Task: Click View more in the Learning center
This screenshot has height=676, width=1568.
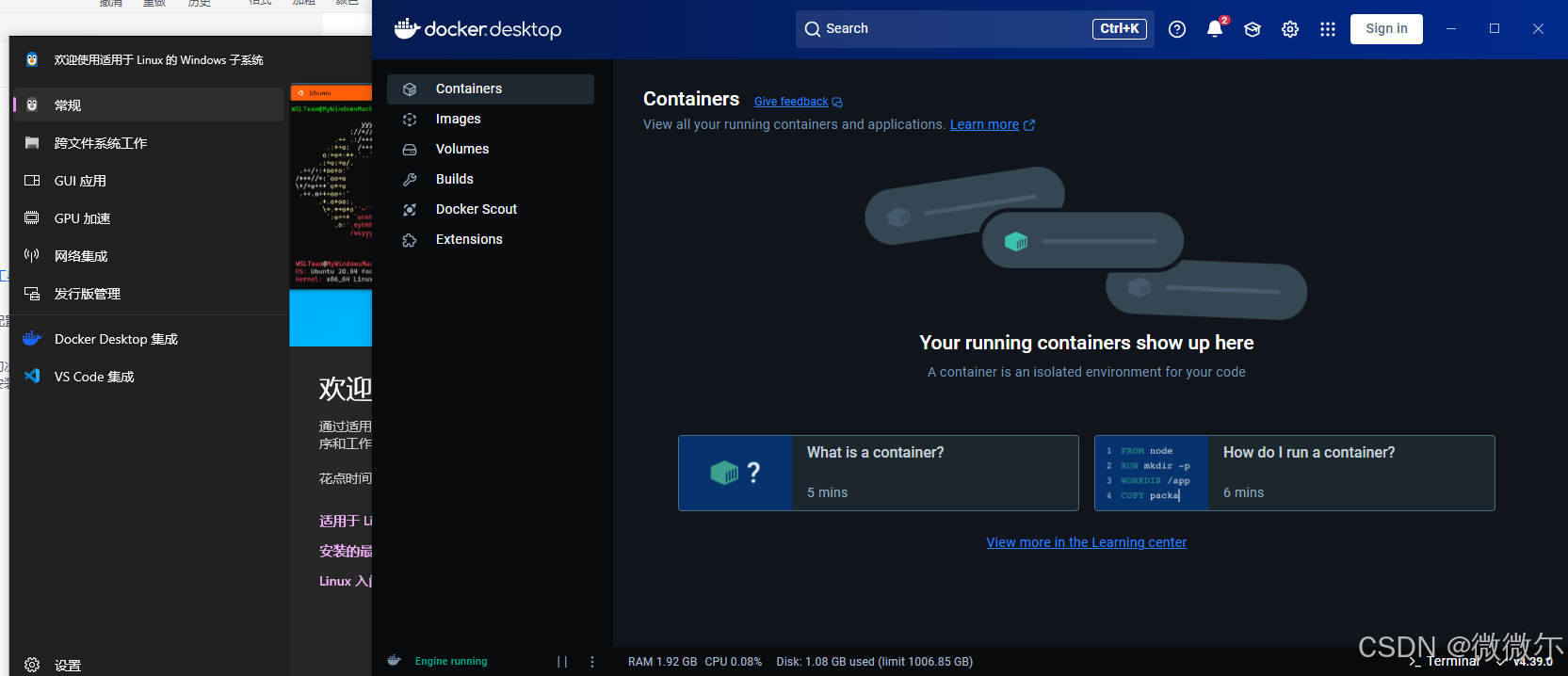Action: [x=1086, y=542]
